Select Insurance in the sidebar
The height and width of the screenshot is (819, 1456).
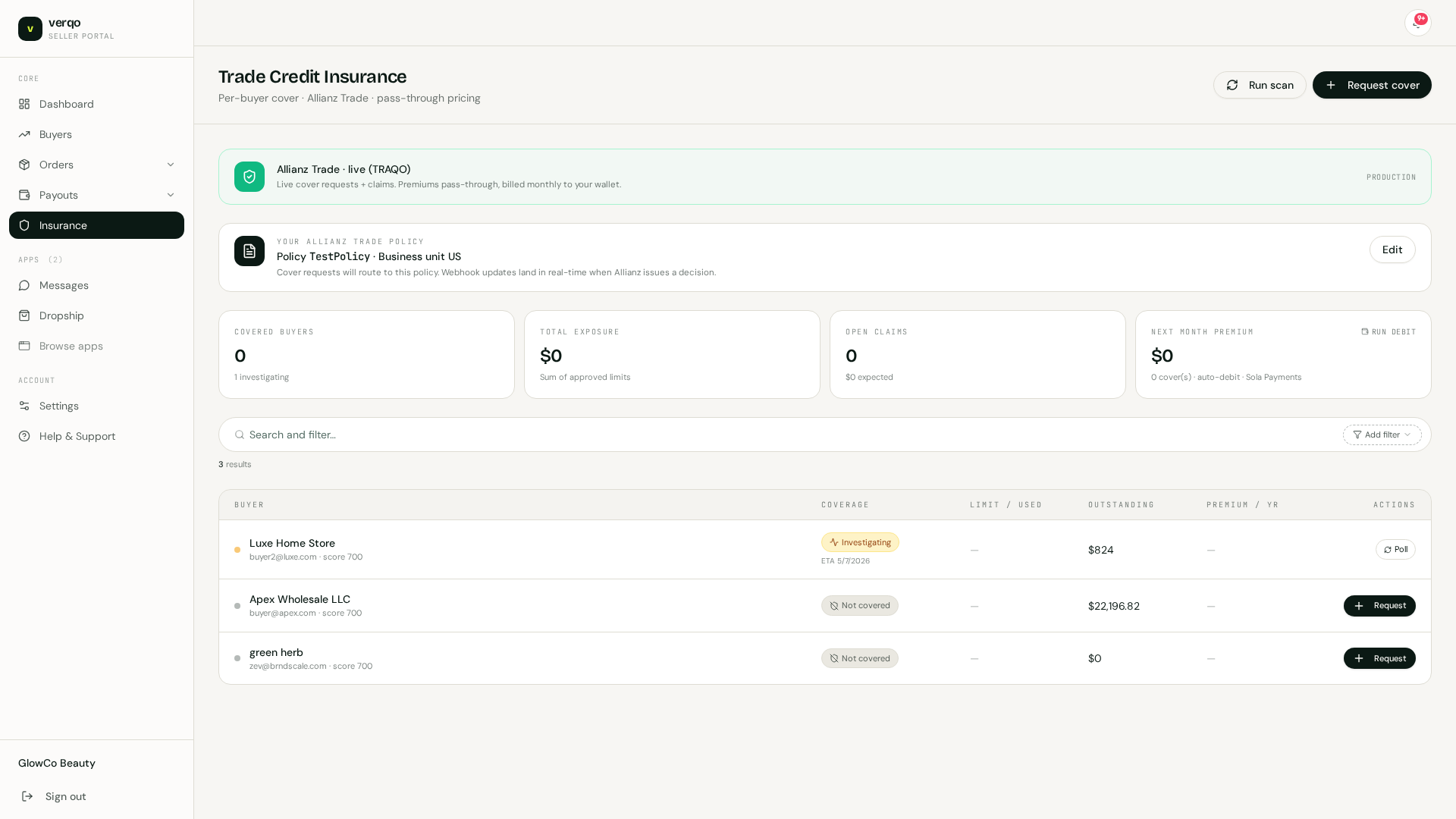pyautogui.click(x=96, y=225)
